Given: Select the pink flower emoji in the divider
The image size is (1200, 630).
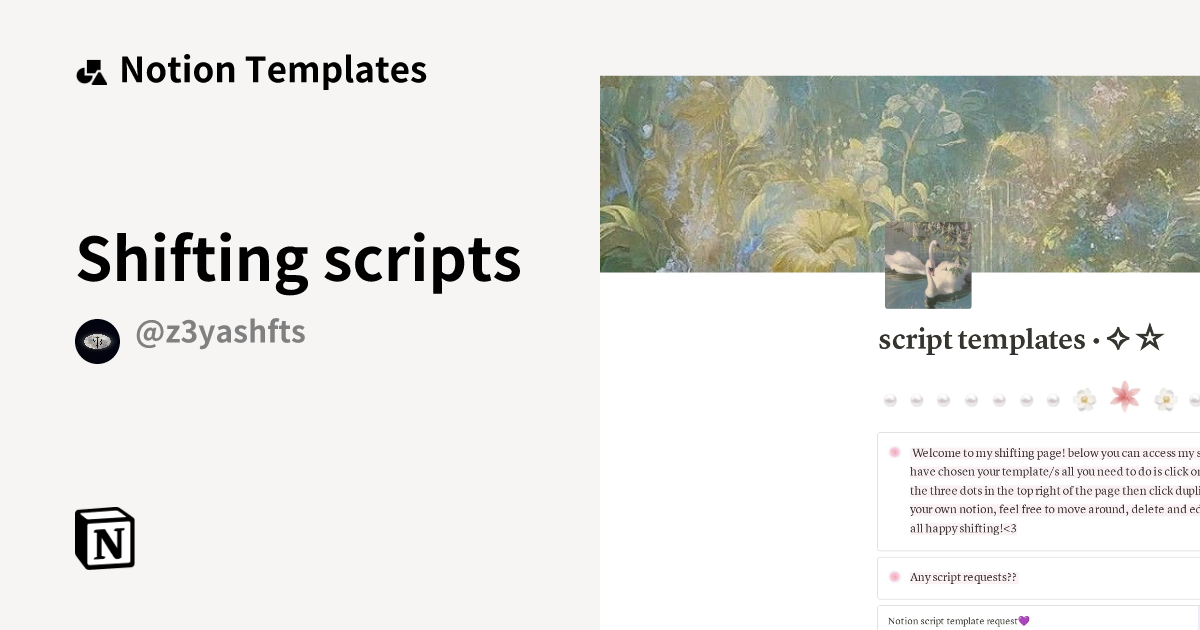Looking at the screenshot, I should [x=1124, y=397].
